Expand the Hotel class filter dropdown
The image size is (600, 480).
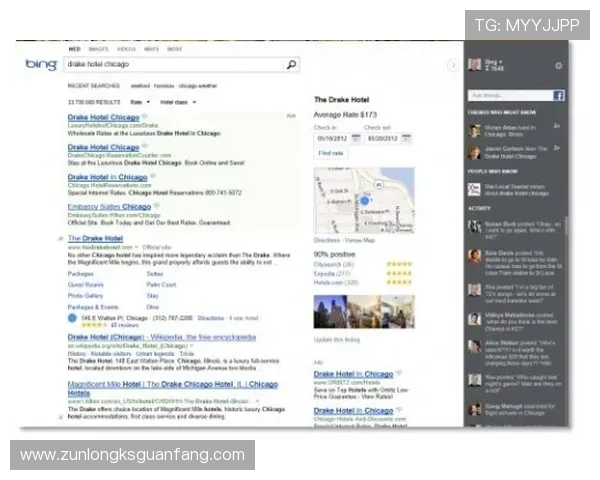(x=178, y=101)
